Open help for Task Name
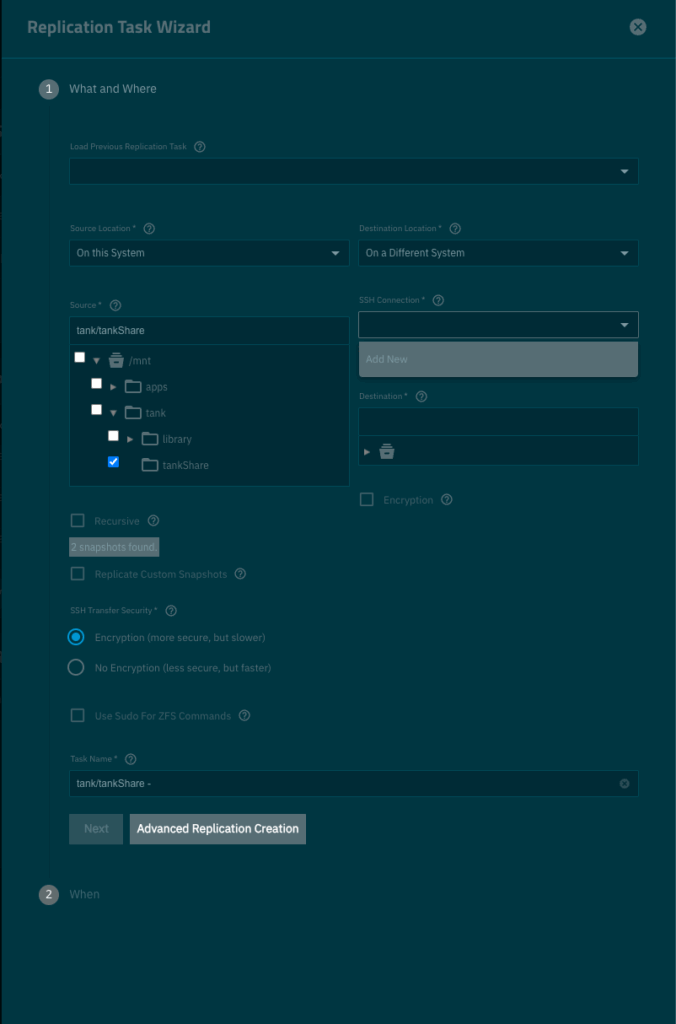676x1024 pixels. tap(131, 759)
